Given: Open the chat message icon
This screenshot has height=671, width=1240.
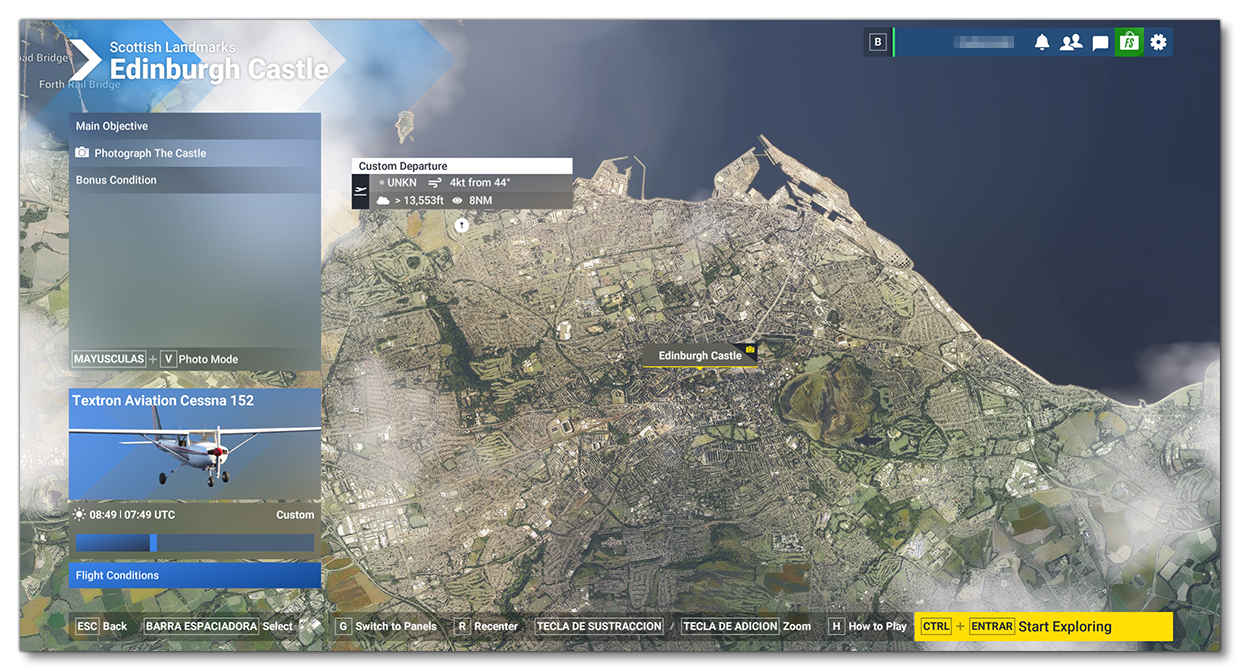Looking at the screenshot, I should click(x=1100, y=41).
